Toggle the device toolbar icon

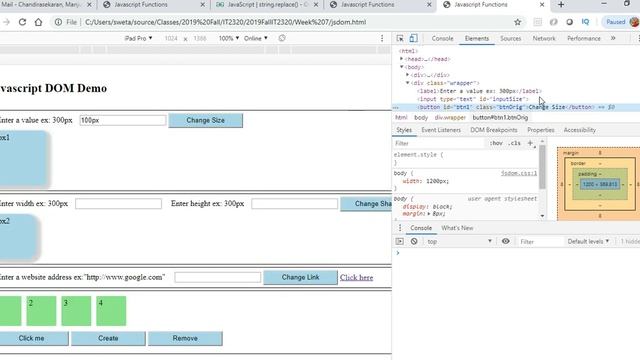coord(413,38)
